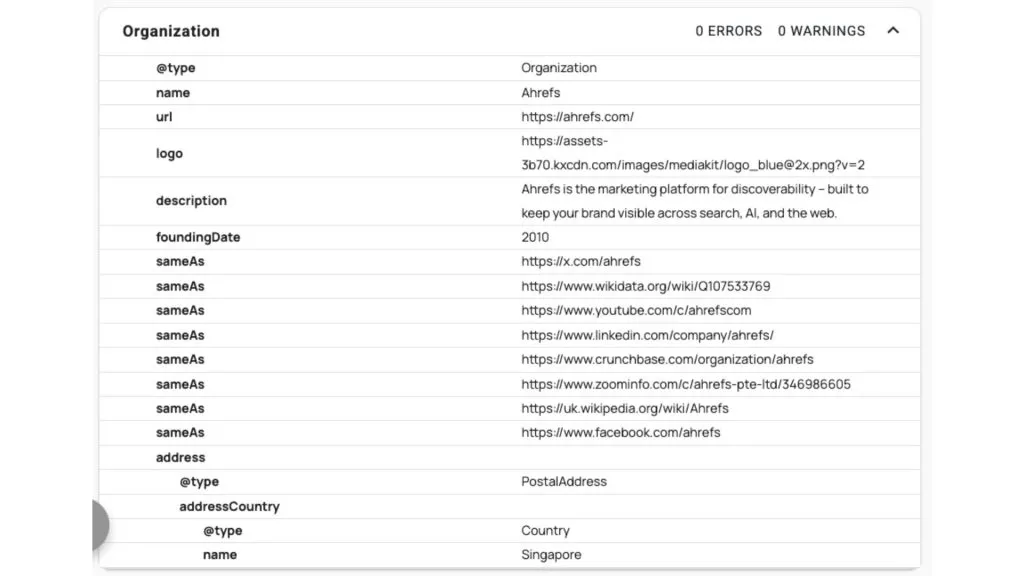
Task: Open the x.com/ahrefs sameAs link
Action: [x=581, y=261]
